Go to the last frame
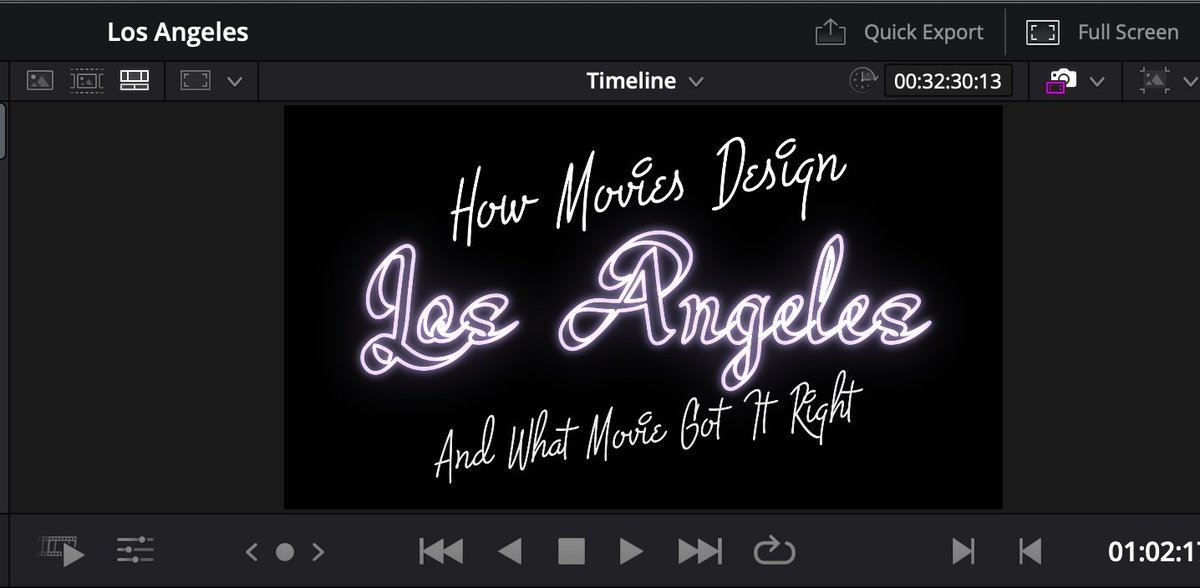Image resolution: width=1200 pixels, height=588 pixels. [x=700, y=550]
